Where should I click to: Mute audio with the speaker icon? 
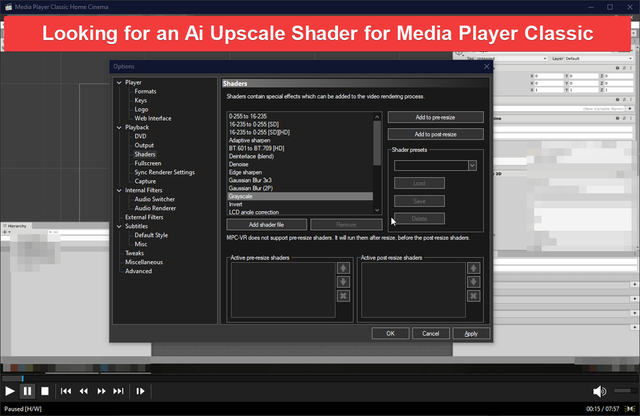tap(599, 391)
